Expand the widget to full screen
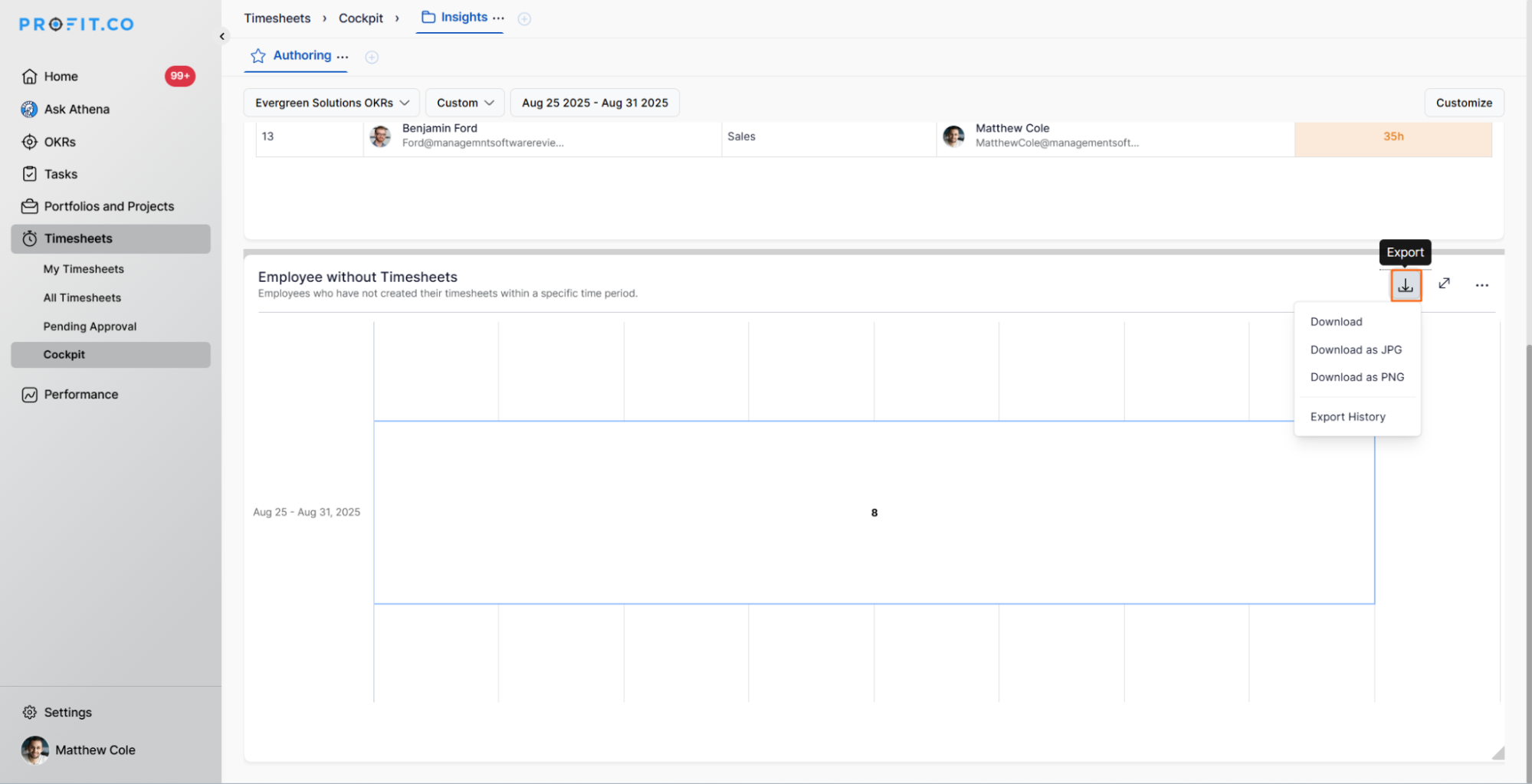 click(x=1444, y=284)
